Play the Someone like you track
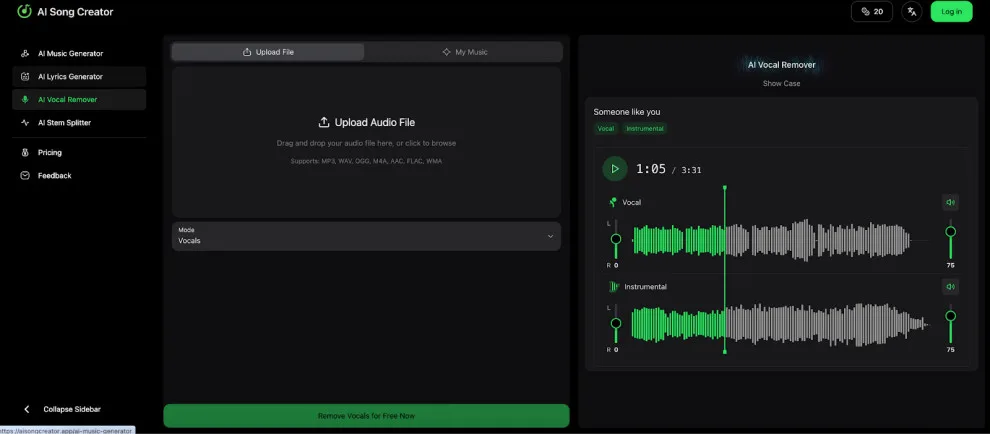The width and height of the screenshot is (990, 434). (x=615, y=169)
